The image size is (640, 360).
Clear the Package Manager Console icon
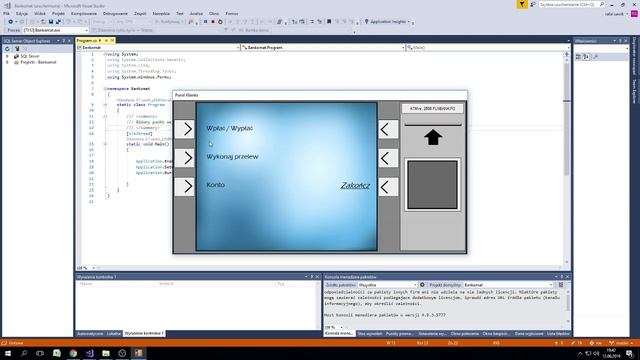tap(561, 285)
